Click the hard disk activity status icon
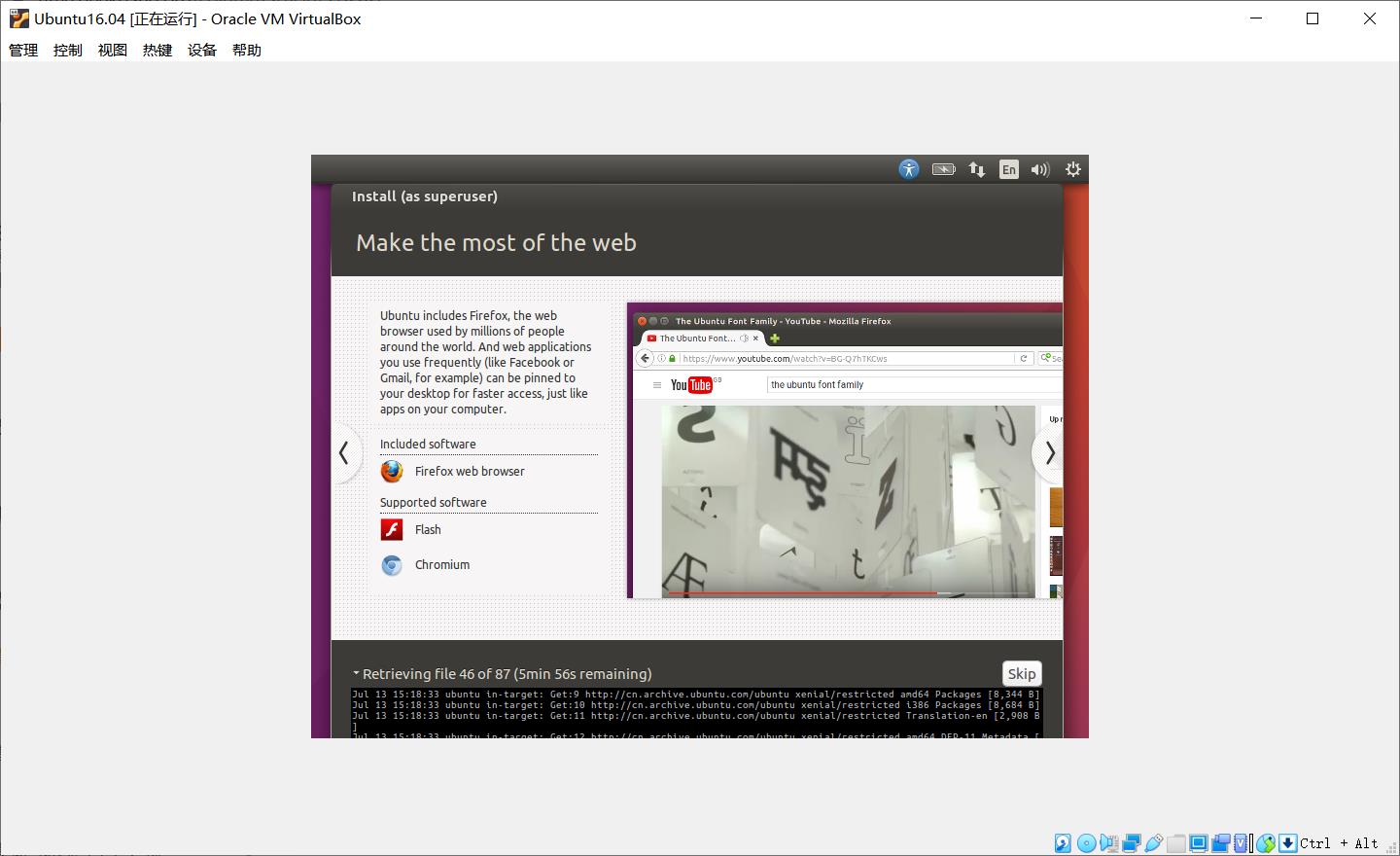This screenshot has height=856, width=1400. (1063, 843)
